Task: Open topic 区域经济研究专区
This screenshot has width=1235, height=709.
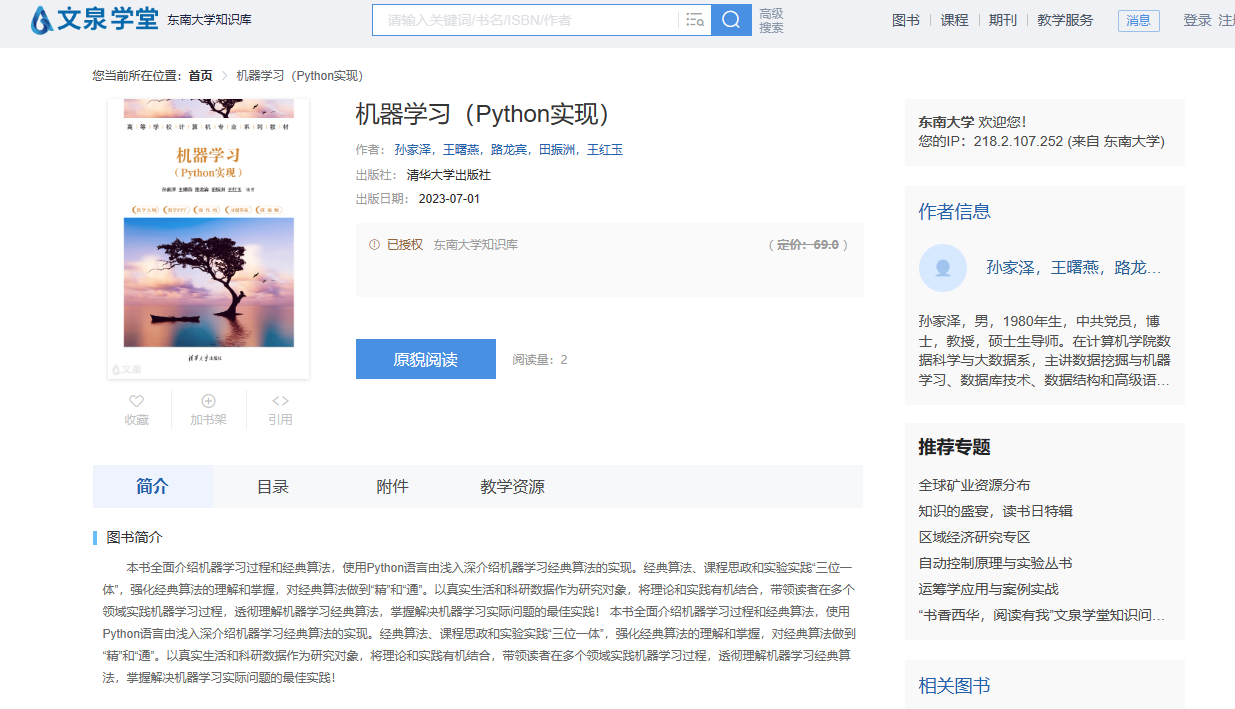Action: point(974,537)
